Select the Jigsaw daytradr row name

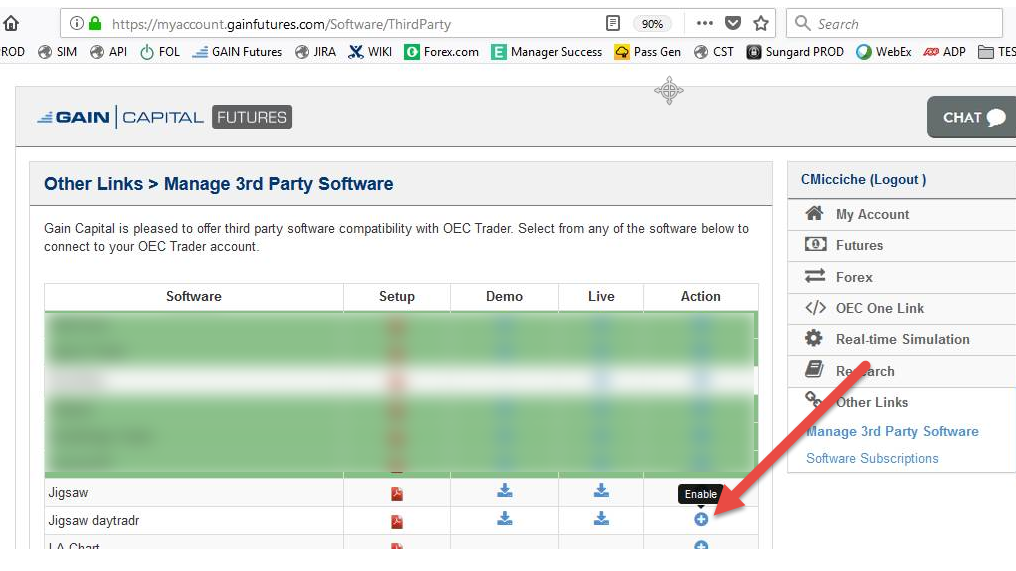coord(94,520)
